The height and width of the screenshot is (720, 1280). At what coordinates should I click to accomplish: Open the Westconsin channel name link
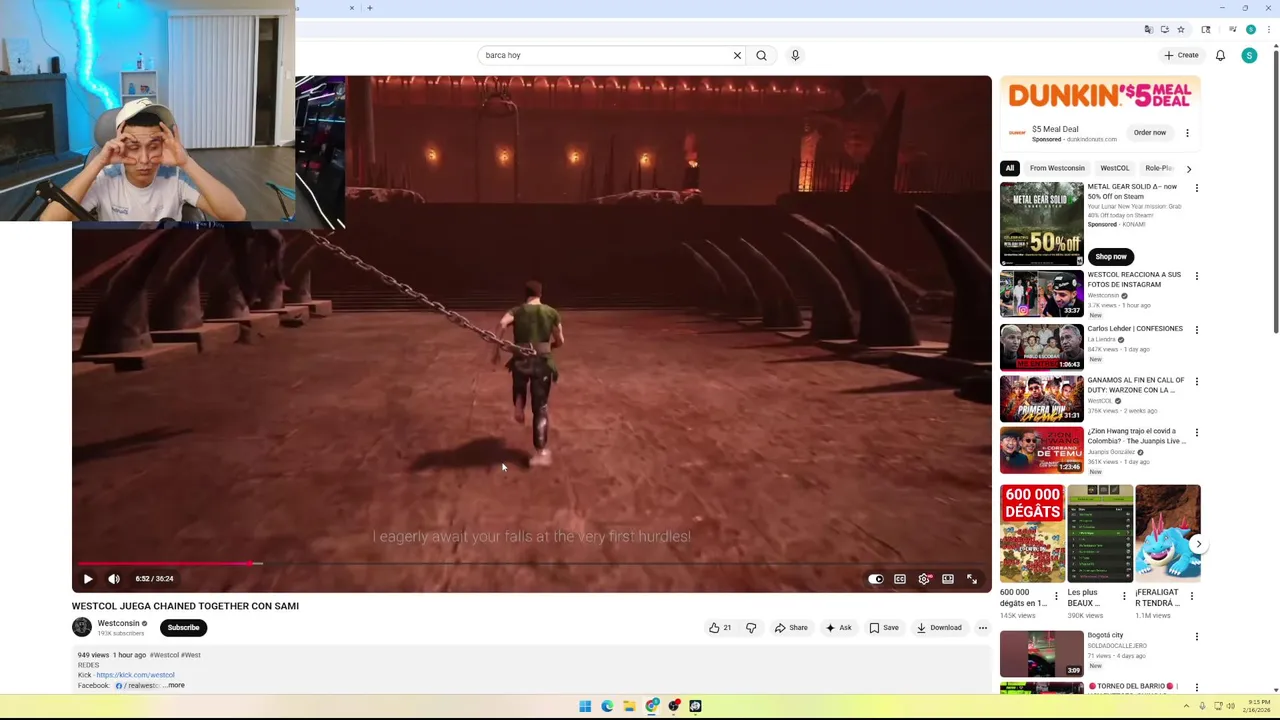tap(118, 623)
